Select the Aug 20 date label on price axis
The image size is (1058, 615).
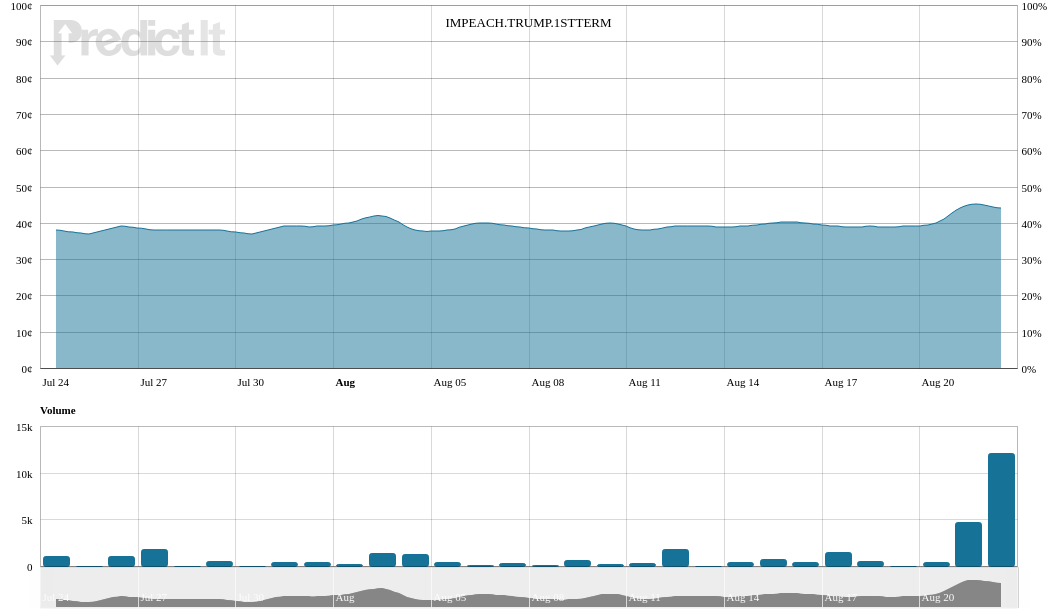(937, 382)
